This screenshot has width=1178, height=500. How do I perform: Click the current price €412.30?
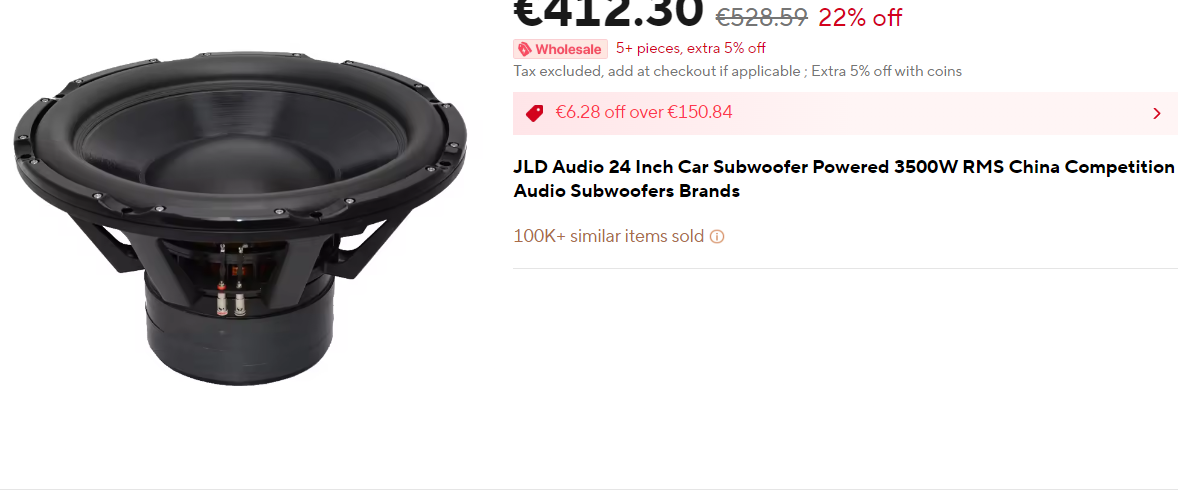(609, 11)
